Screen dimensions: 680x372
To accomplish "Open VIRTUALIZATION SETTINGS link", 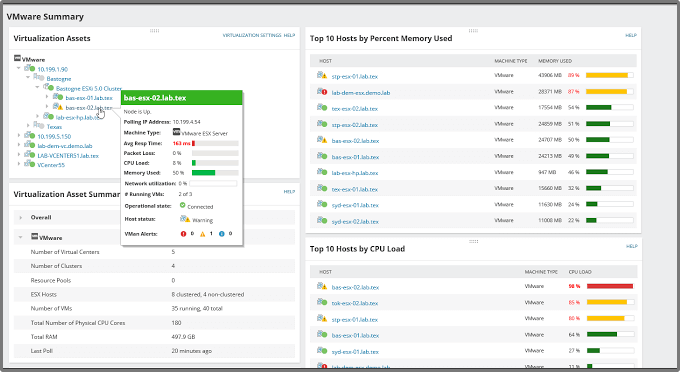I will point(252,35).
